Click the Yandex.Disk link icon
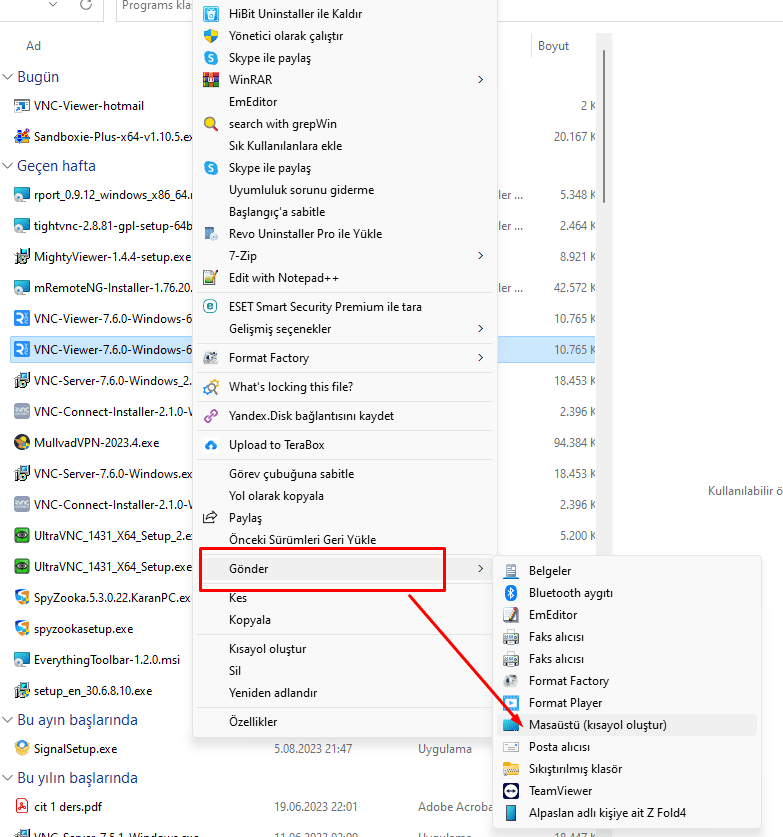783x837 pixels. tap(211, 416)
